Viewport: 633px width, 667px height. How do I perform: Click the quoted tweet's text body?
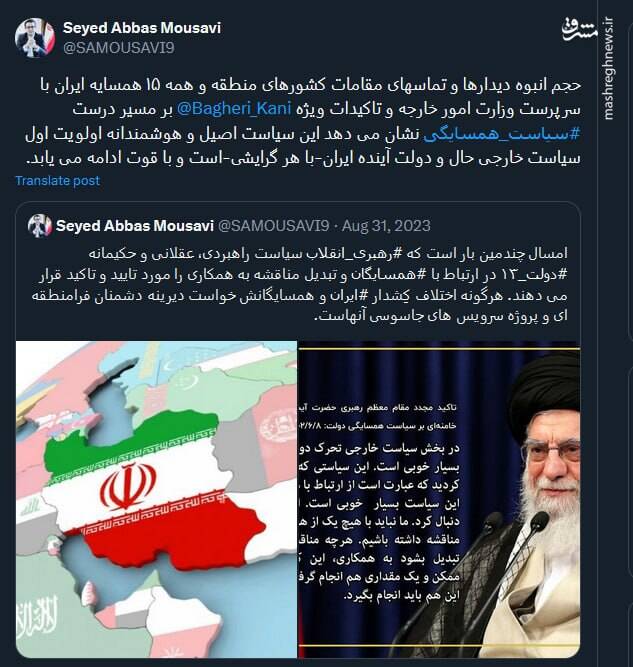tap(300, 285)
